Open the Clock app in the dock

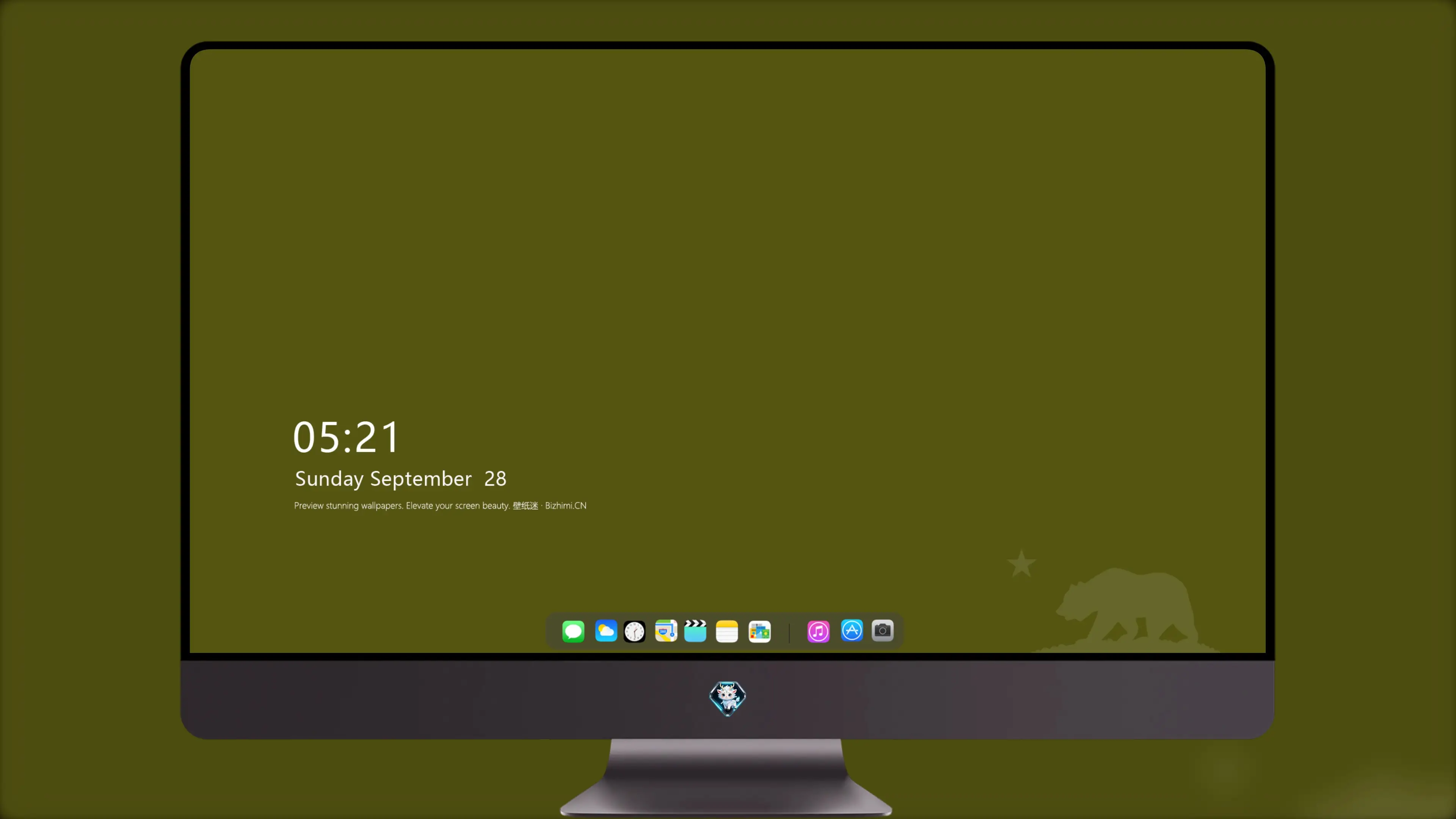pyautogui.click(x=634, y=631)
